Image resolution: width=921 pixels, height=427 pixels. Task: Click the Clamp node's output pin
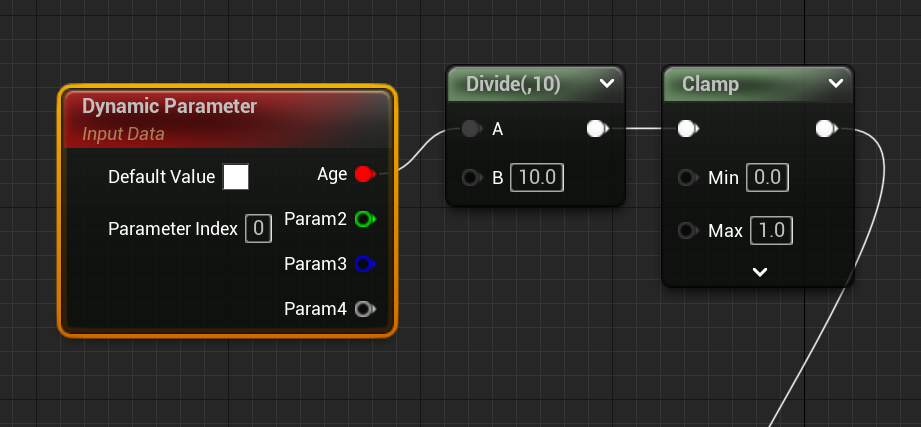click(x=826, y=129)
